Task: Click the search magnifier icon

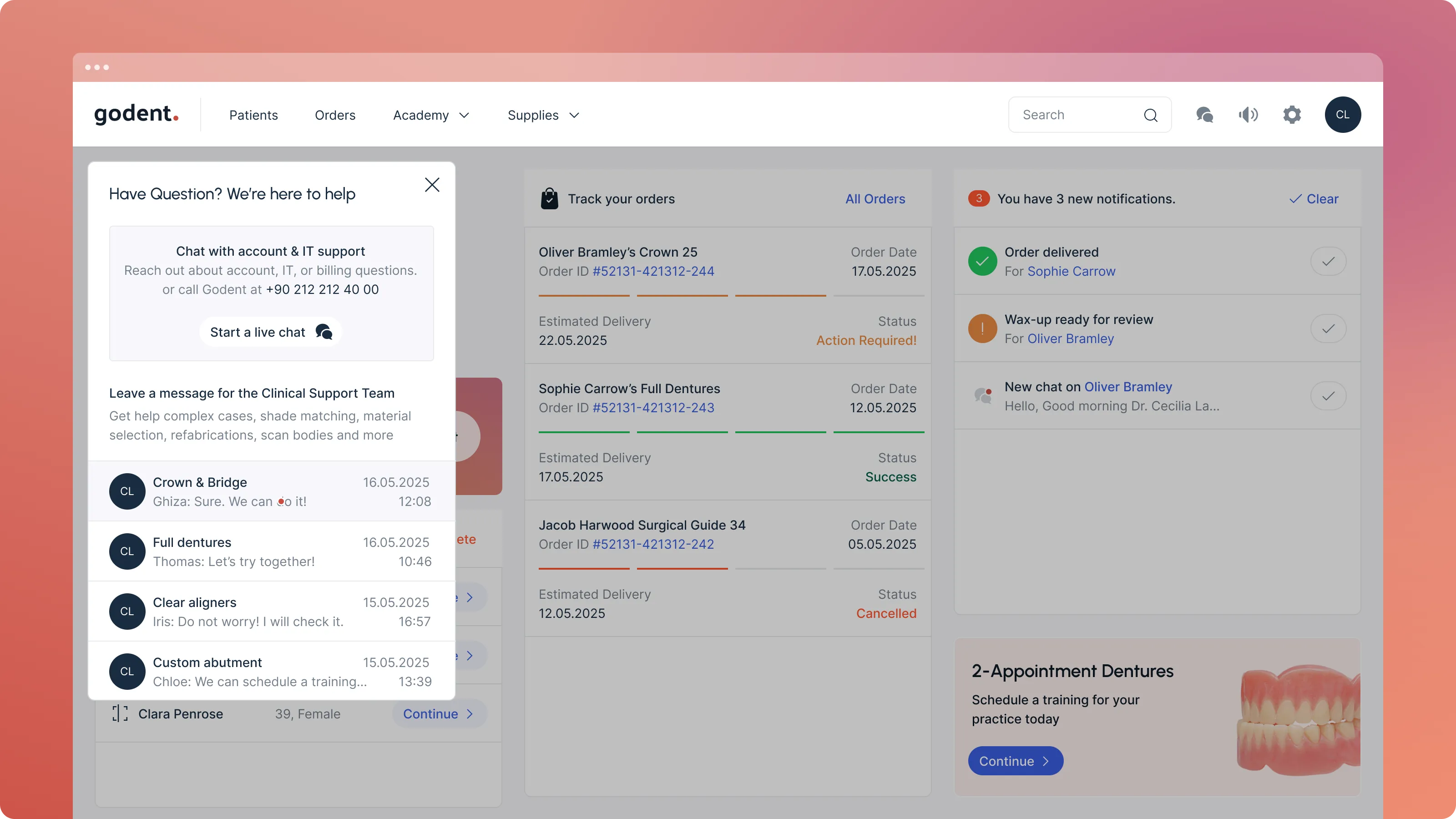Action: click(x=1151, y=115)
